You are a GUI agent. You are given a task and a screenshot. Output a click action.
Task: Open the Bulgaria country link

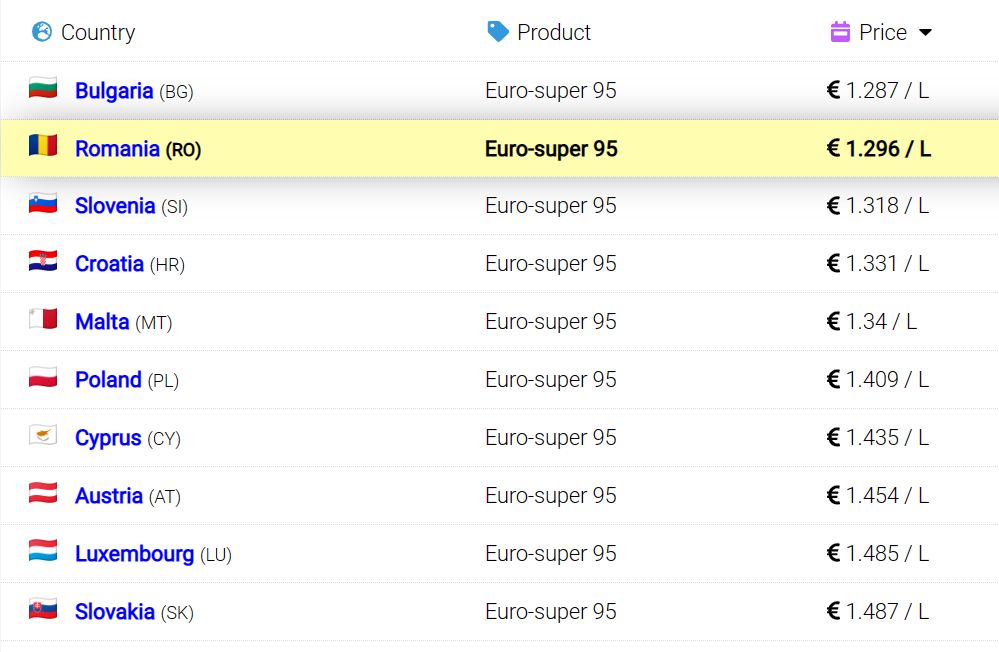click(114, 91)
